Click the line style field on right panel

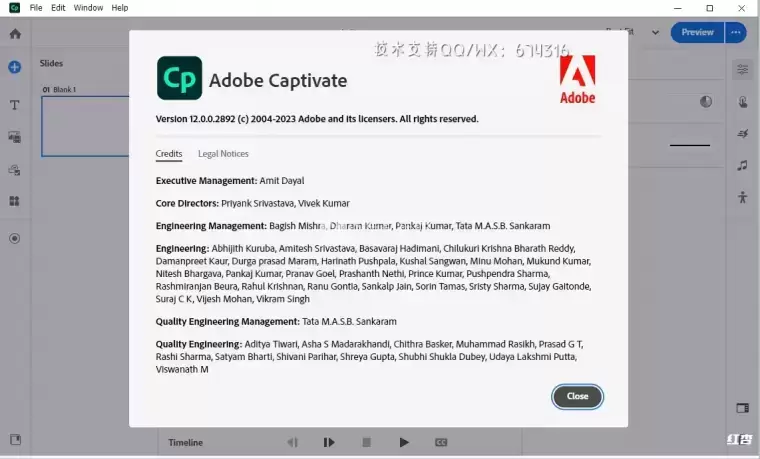pos(690,145)
